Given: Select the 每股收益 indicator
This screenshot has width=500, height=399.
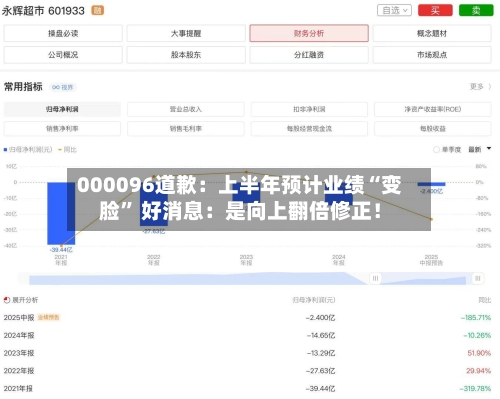Looking at the screenshot, I should [433, 129].
